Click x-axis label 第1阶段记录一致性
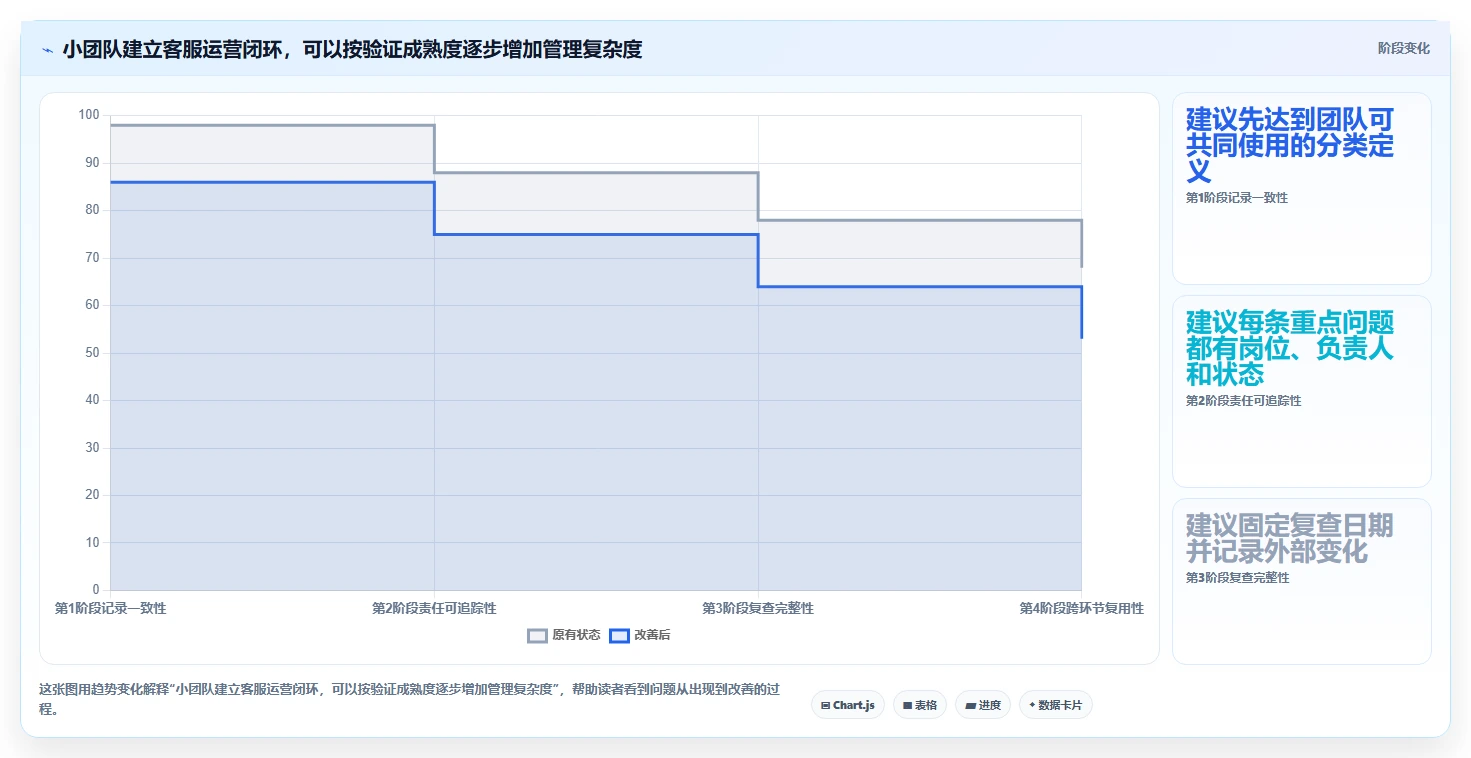This screenshot has width=1471, height=758. pyautogui.click(x=111, y=608)
